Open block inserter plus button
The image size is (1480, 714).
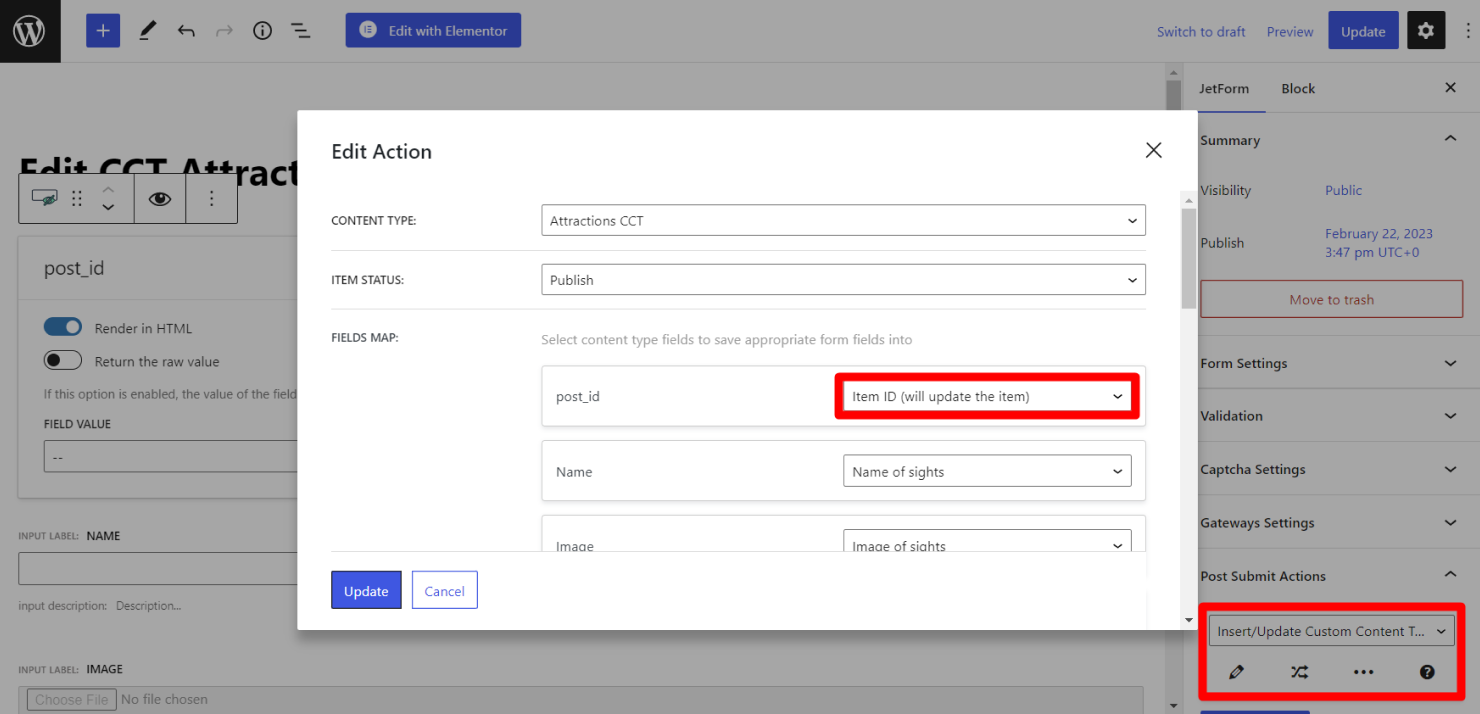103,31
